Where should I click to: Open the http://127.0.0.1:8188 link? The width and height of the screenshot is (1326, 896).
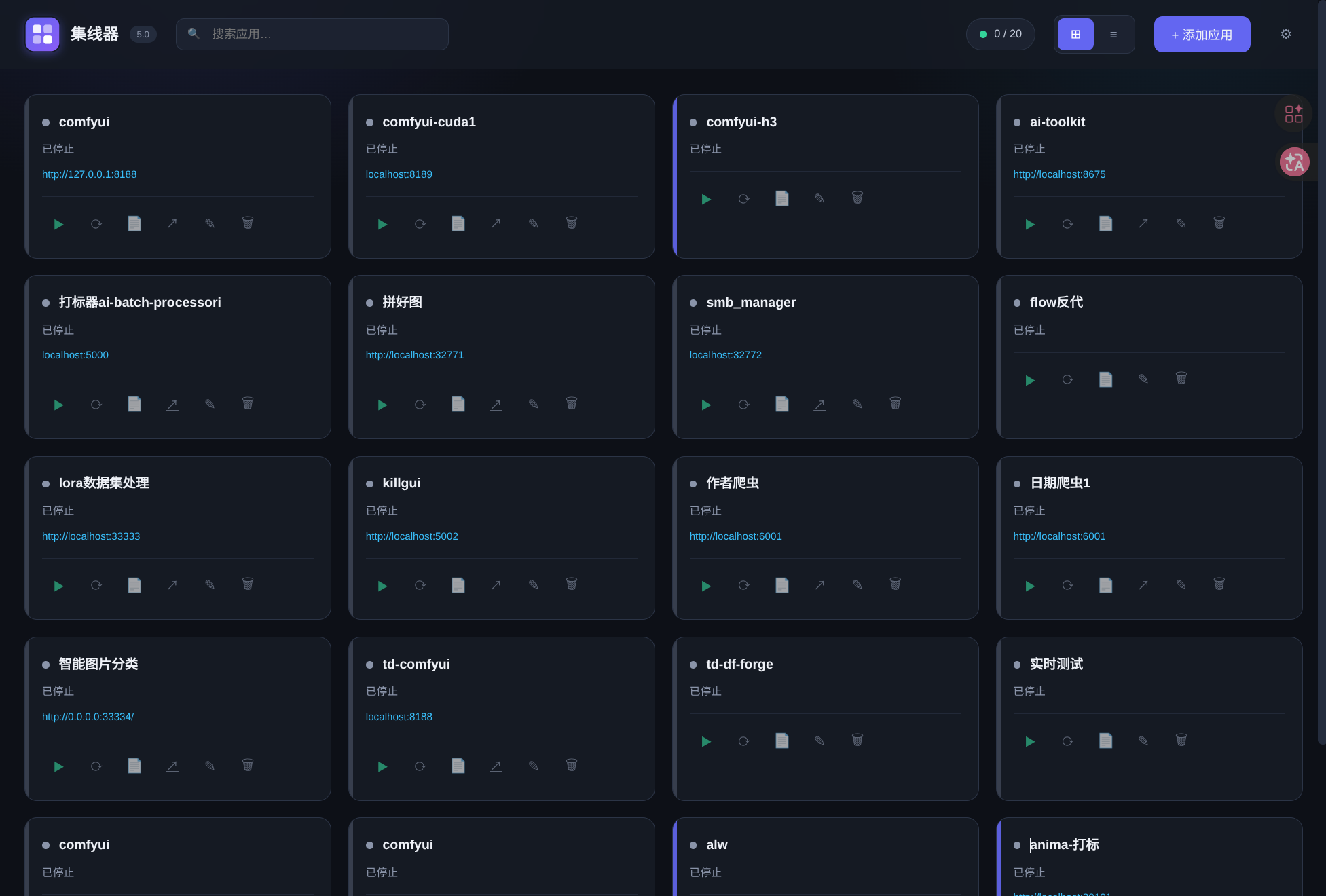tap(89, 174)
